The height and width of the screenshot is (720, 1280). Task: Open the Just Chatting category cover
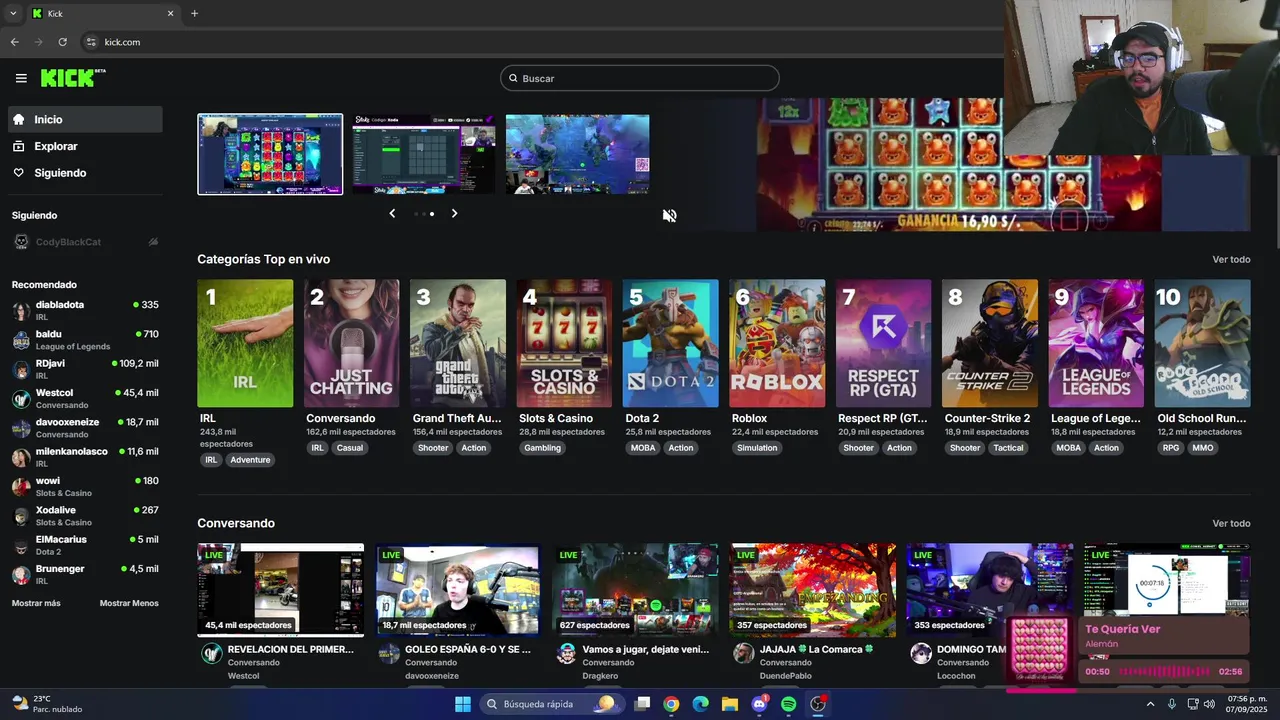click(x=351, y=343)
